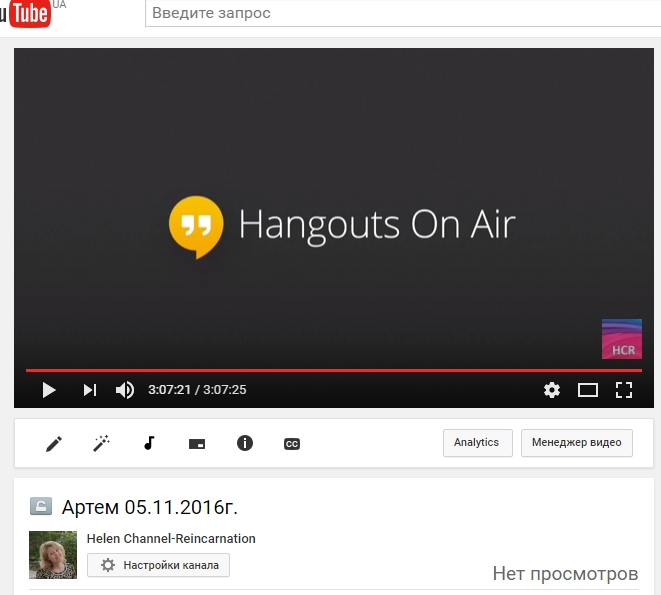Click the pencil edit video icon
This screenshot has width=661, height=595.
click(x=54, y=443)
